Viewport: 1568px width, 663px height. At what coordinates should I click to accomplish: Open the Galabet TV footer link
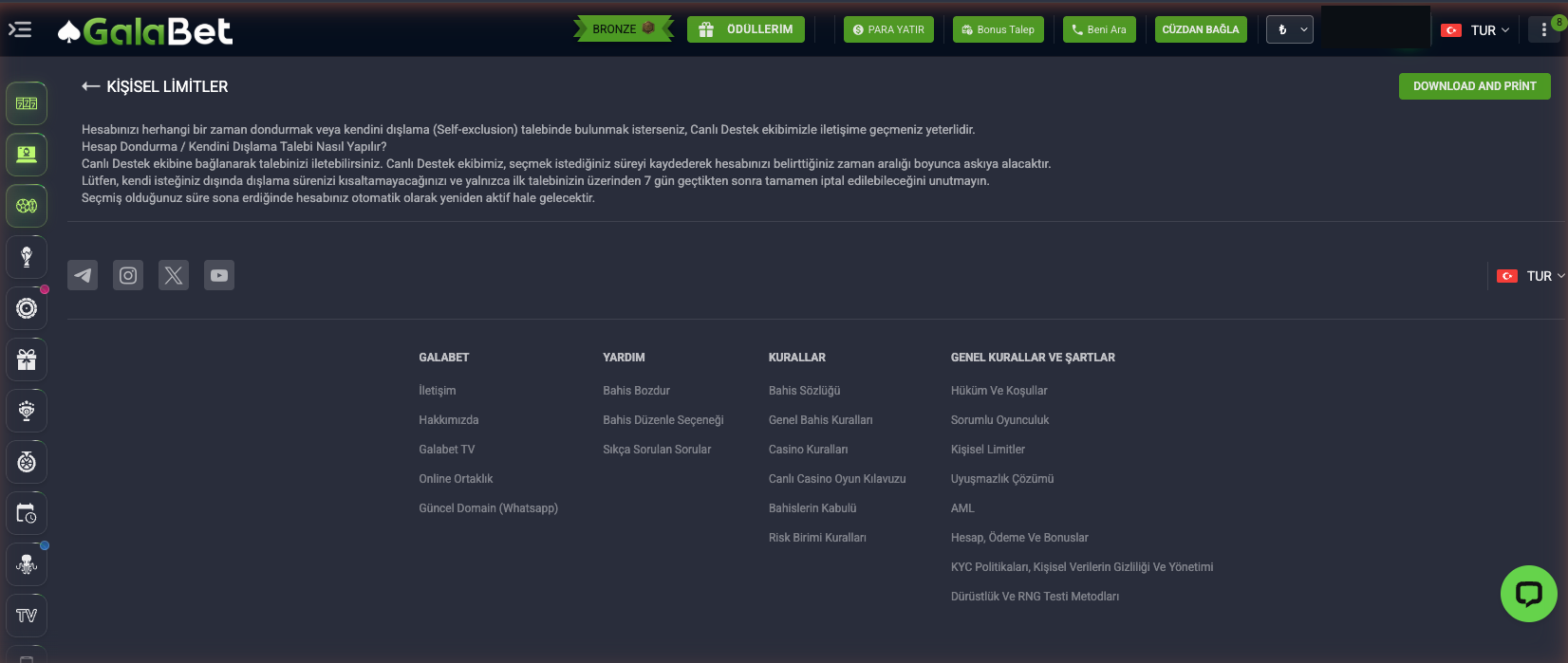(x=447, y=450)
